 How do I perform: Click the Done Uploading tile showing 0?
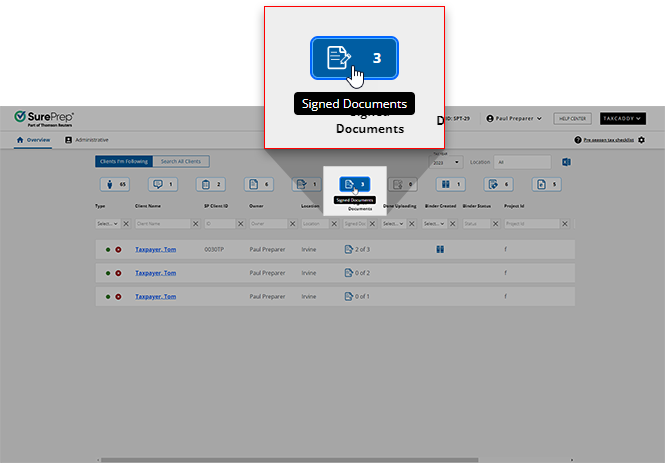(402, 184)
